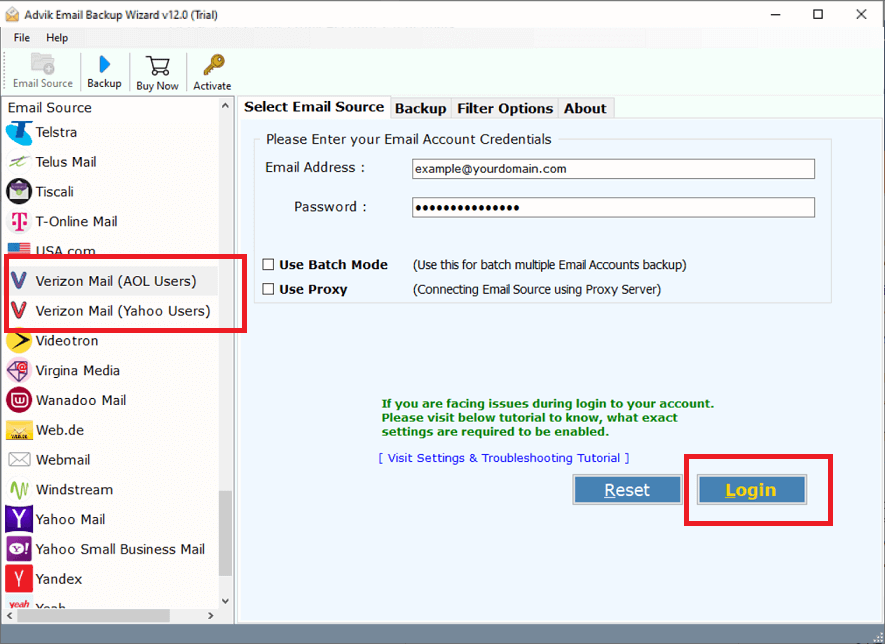
Task: Select the Virgina Media icon
Action: point(19,370)
